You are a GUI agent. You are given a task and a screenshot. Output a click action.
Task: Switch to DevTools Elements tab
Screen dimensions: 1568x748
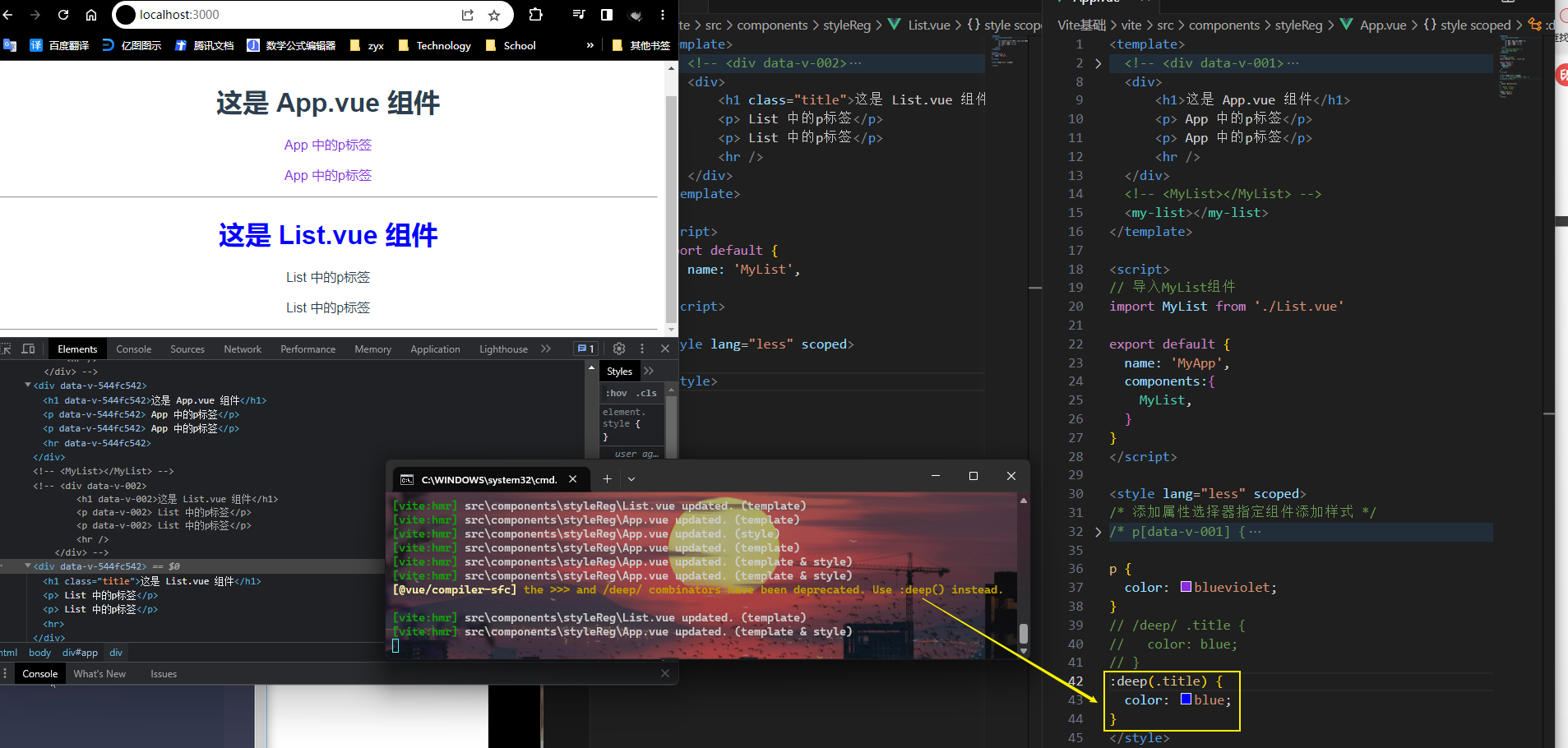(77, 349)
